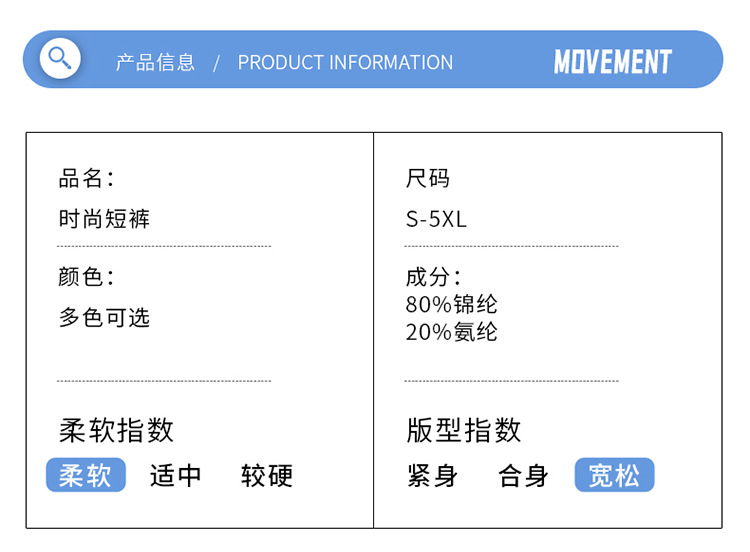This screenshot has width=750, height=552.
Task: Click the 版型指数 section heading
Action: (x=464, y=430)
